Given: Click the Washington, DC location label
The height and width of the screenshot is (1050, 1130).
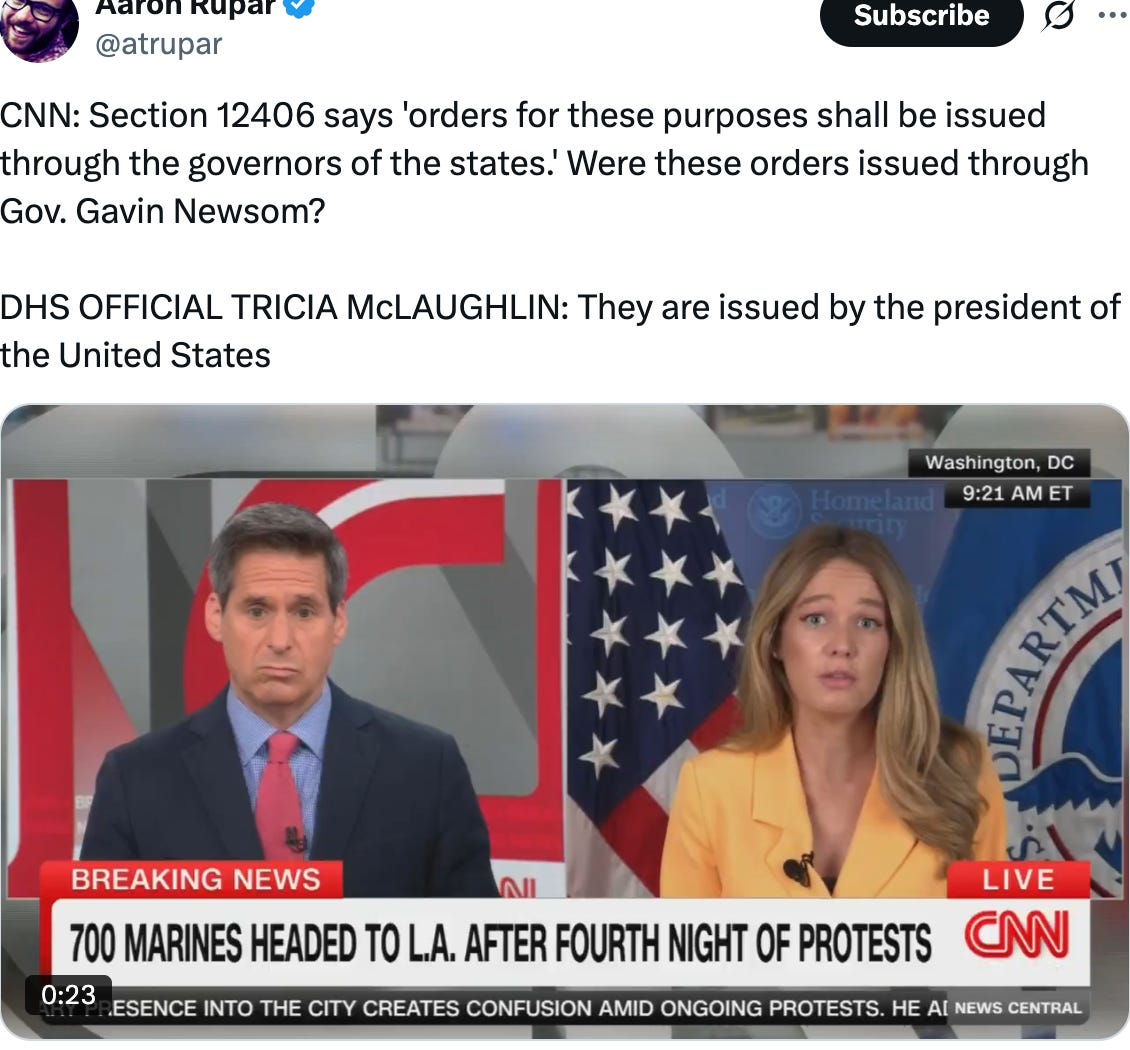Looking at the screenshot, I should pyautogui.click(x=999, y=462).
